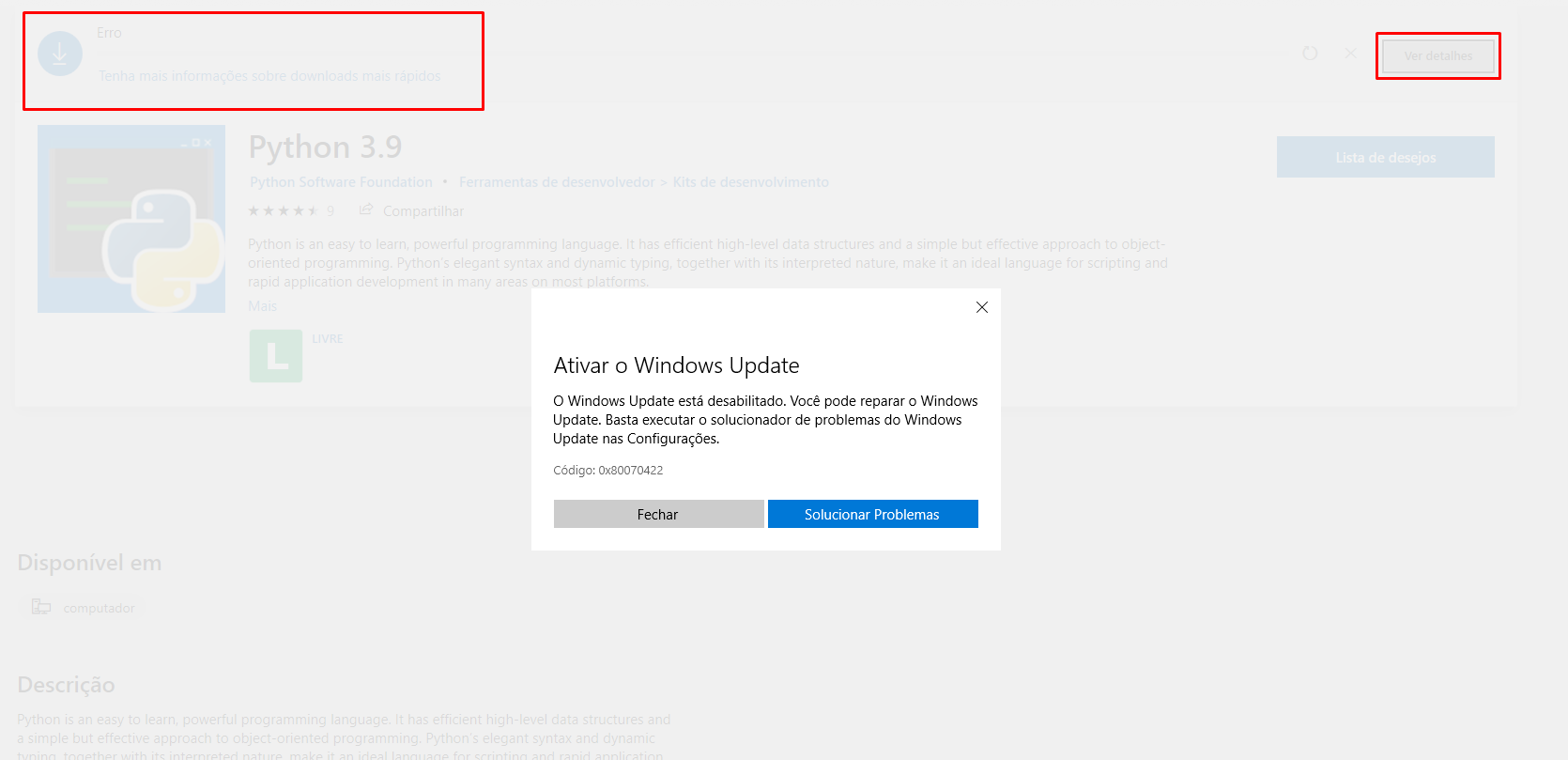Image resolution: width=1568 pixels, height=760 pixels.
Task: Cancel the download with the X icon
Action: pyautogui.click(x=1350, y=54)
